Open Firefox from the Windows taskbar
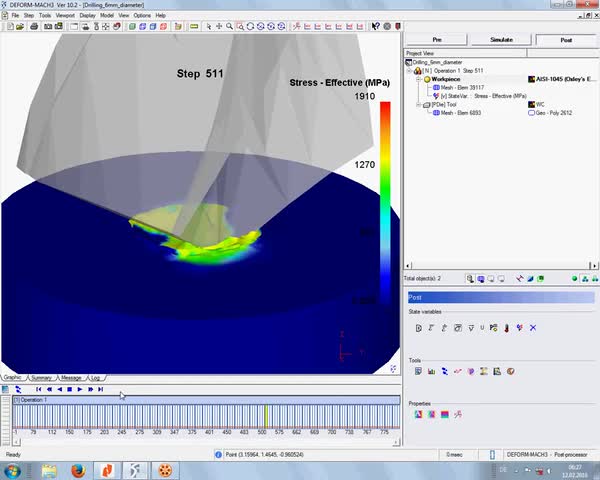The image size is (600, 480). (x=79, y=469)
